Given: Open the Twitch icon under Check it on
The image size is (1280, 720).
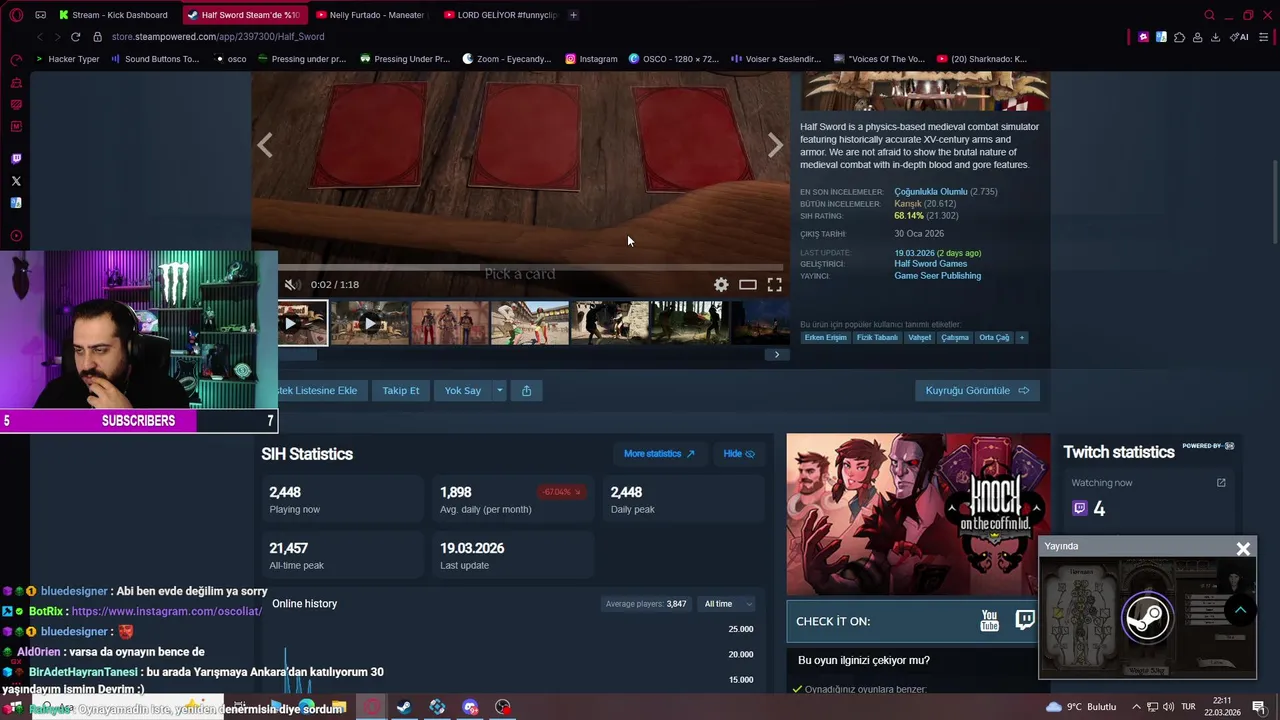Looking at the screenshot, I should [1025, 621].
